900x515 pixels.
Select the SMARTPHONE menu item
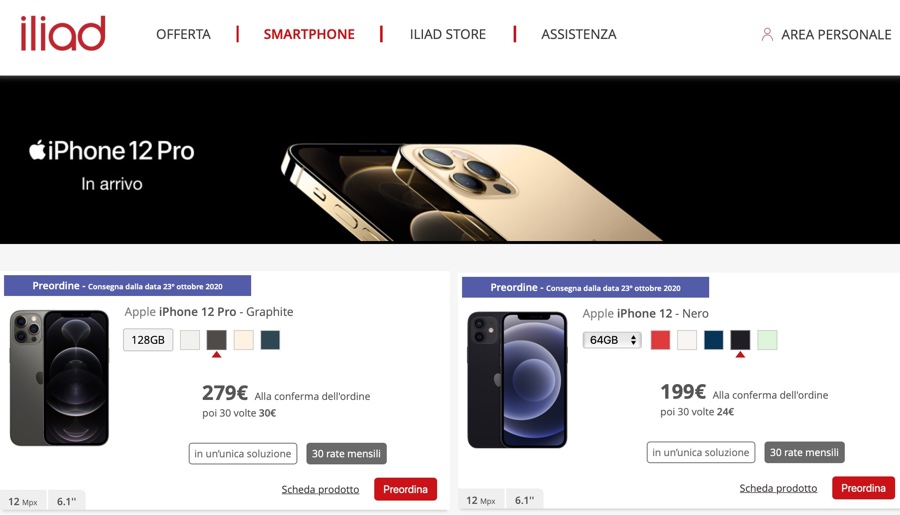(x=309, y=34)
